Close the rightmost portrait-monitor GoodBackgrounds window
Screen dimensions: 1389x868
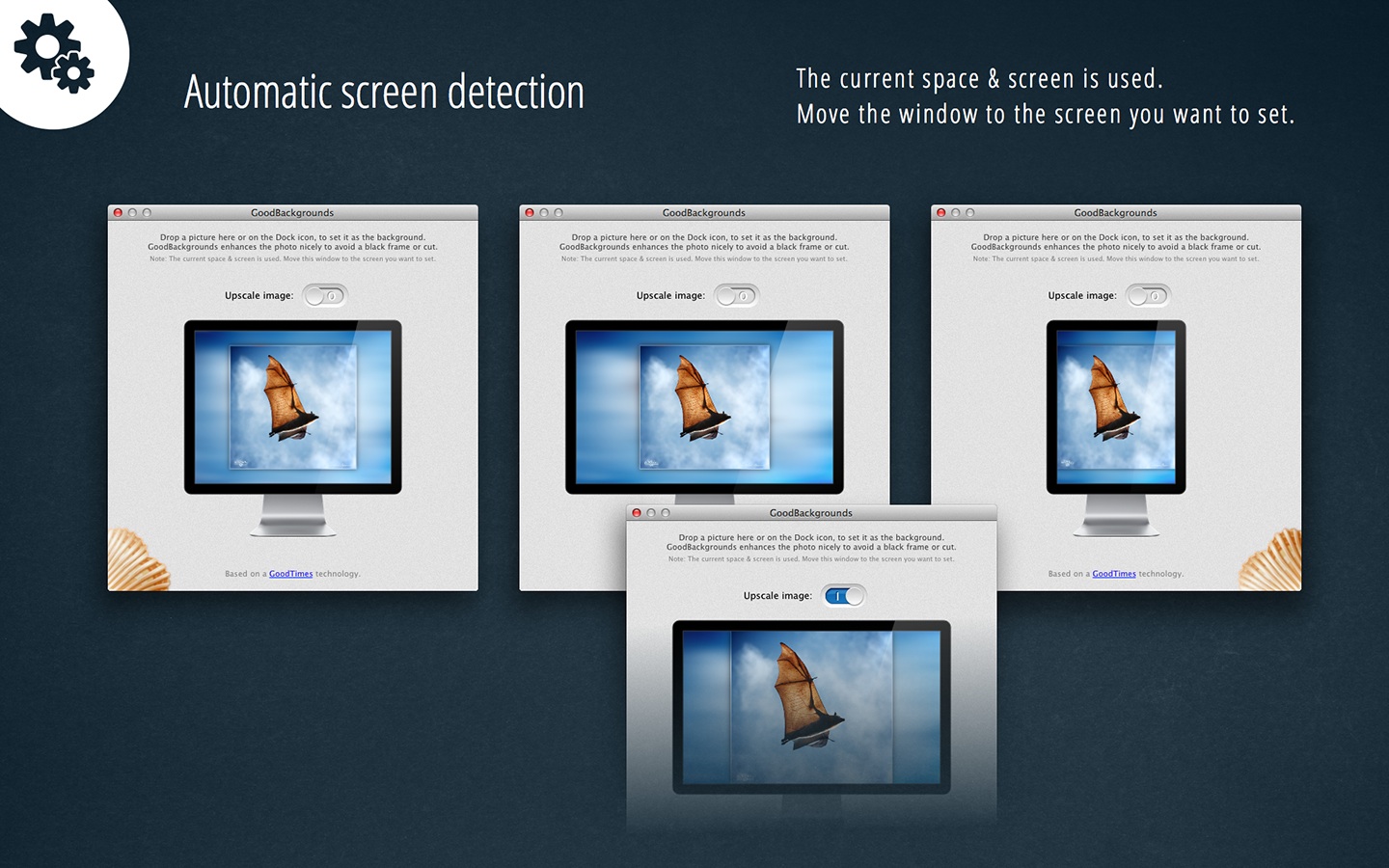click(x=941, y=213)
